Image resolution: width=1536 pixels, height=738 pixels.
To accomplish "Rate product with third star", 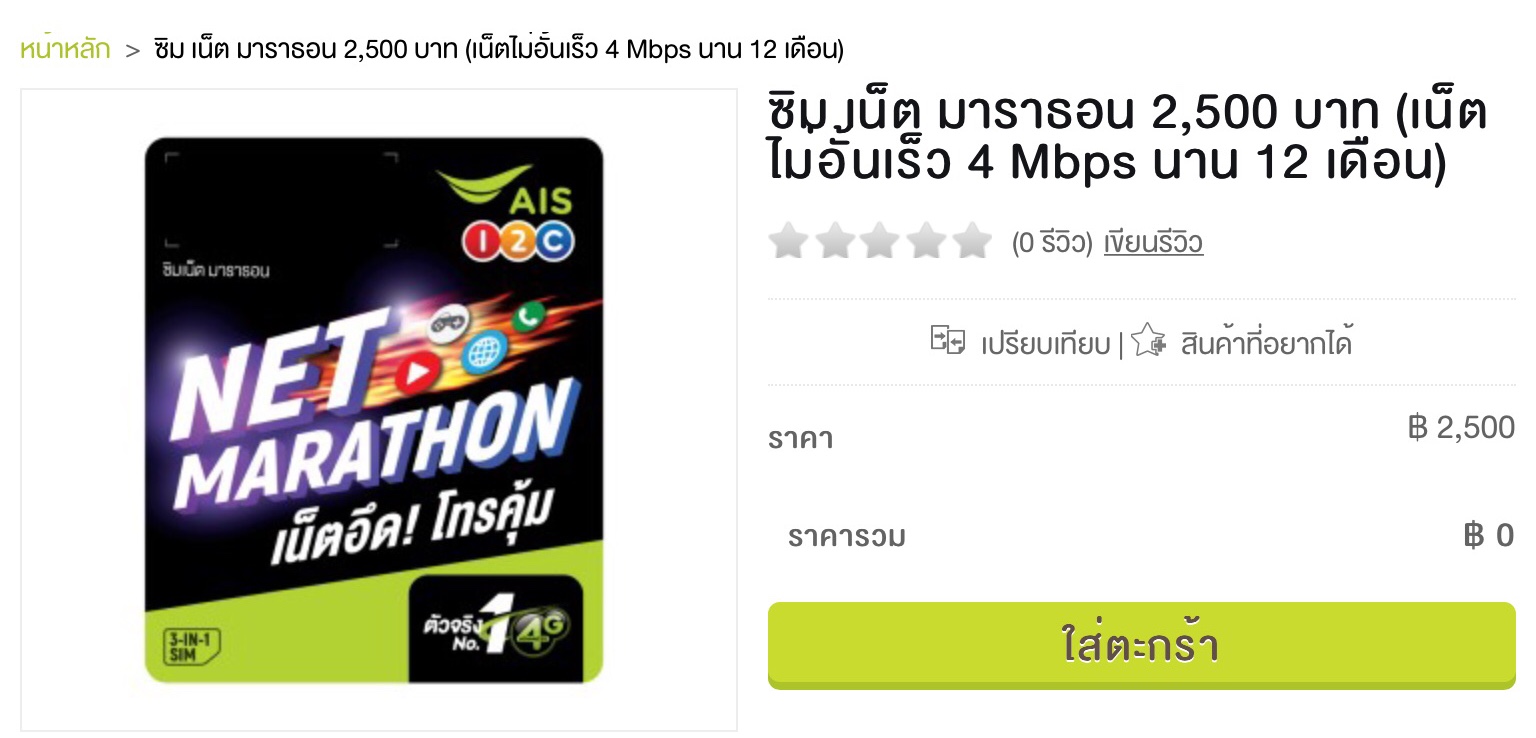I will pyautogui.click(x=880, y=242).
